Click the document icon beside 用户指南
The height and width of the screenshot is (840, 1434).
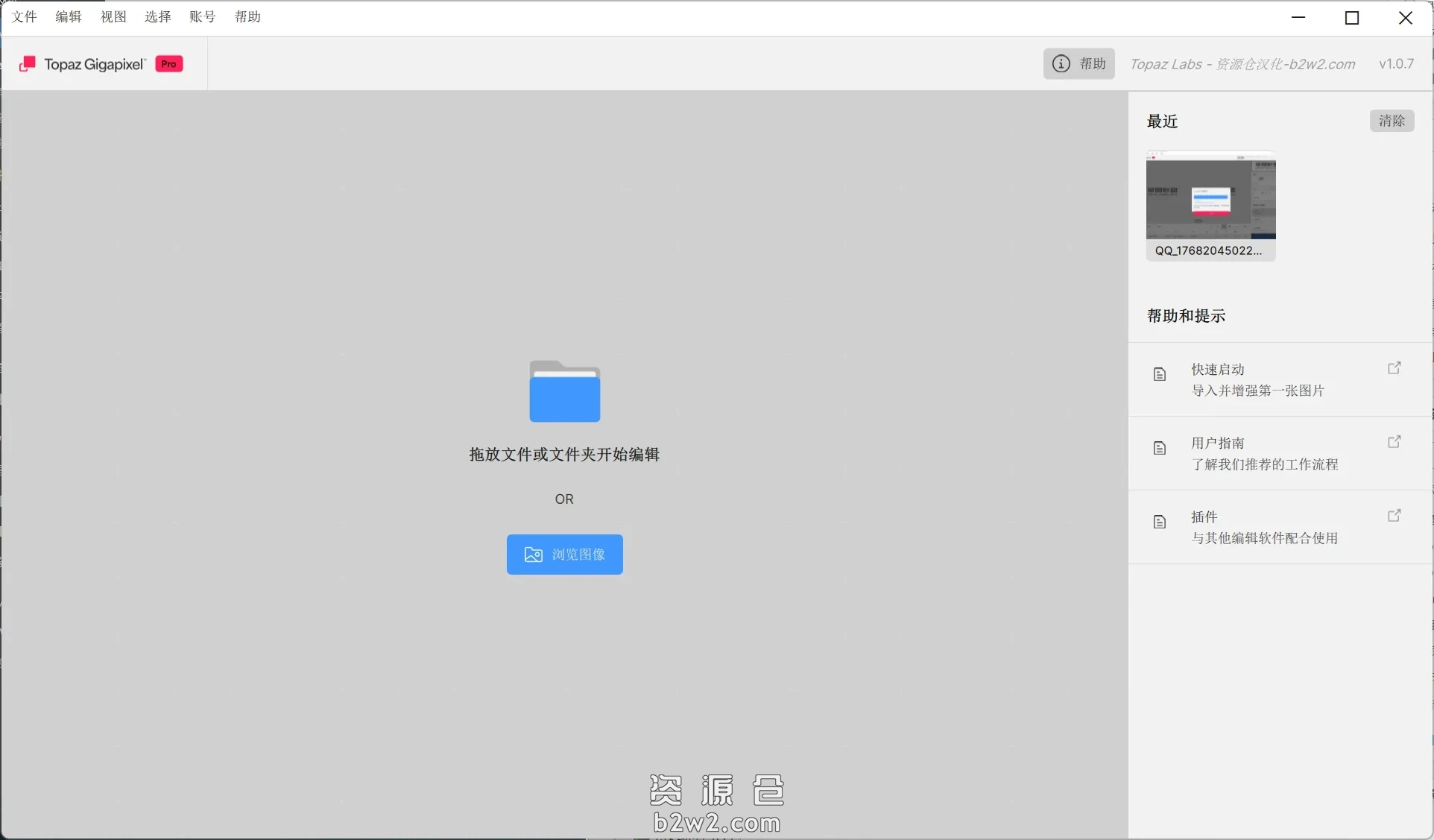click(x=1159, y=448)
